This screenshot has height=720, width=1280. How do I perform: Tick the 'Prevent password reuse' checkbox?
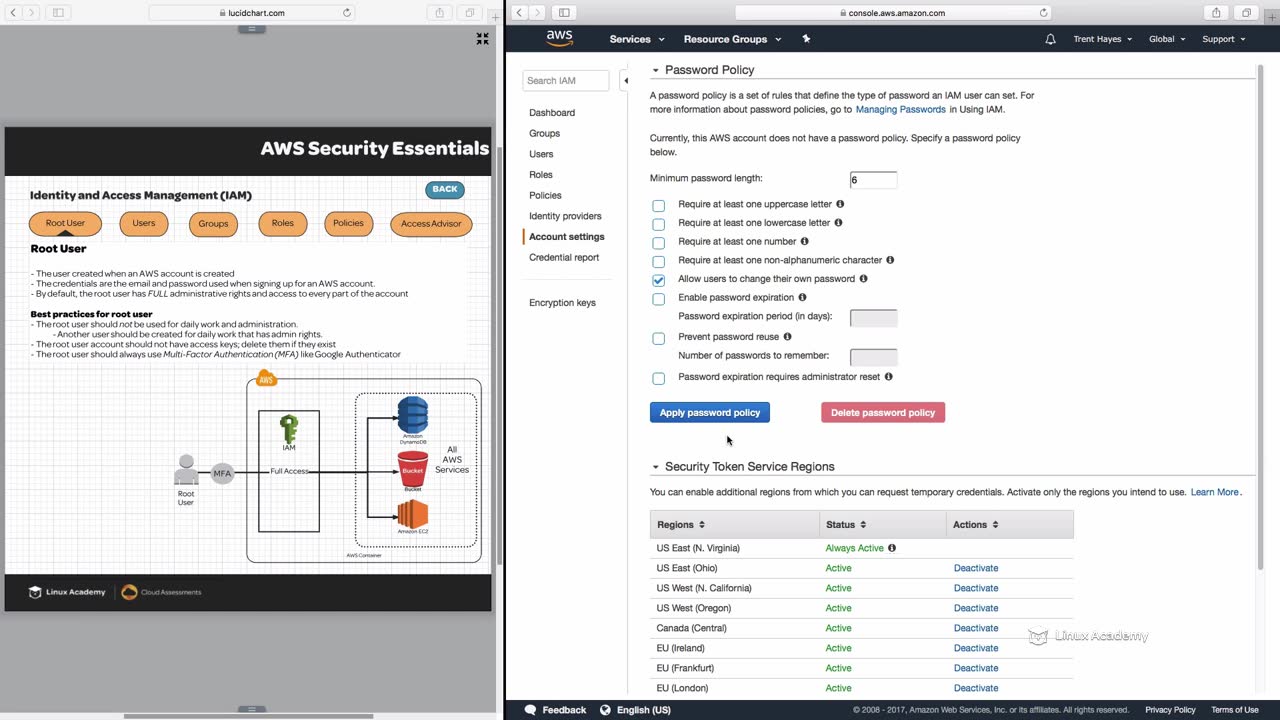pyautogui.click(x=658, y=338)
